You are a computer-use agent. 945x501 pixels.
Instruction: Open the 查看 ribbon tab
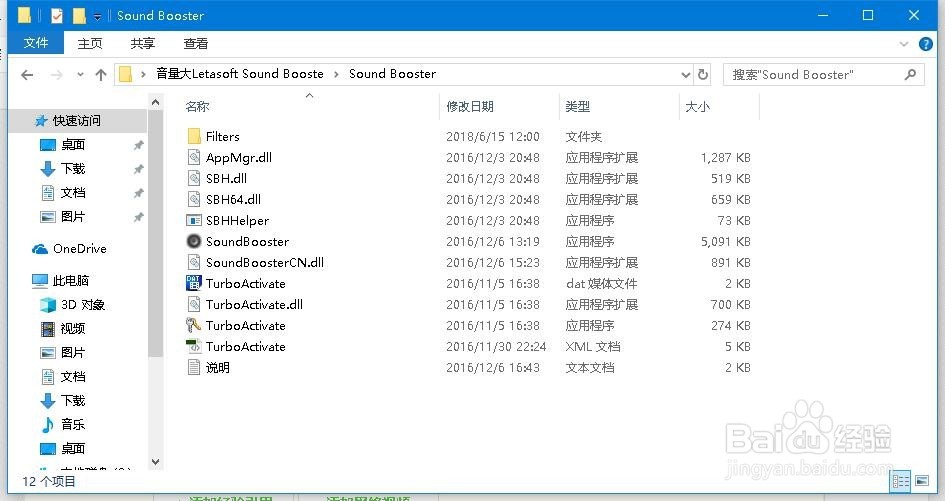(x=196, y=43)
